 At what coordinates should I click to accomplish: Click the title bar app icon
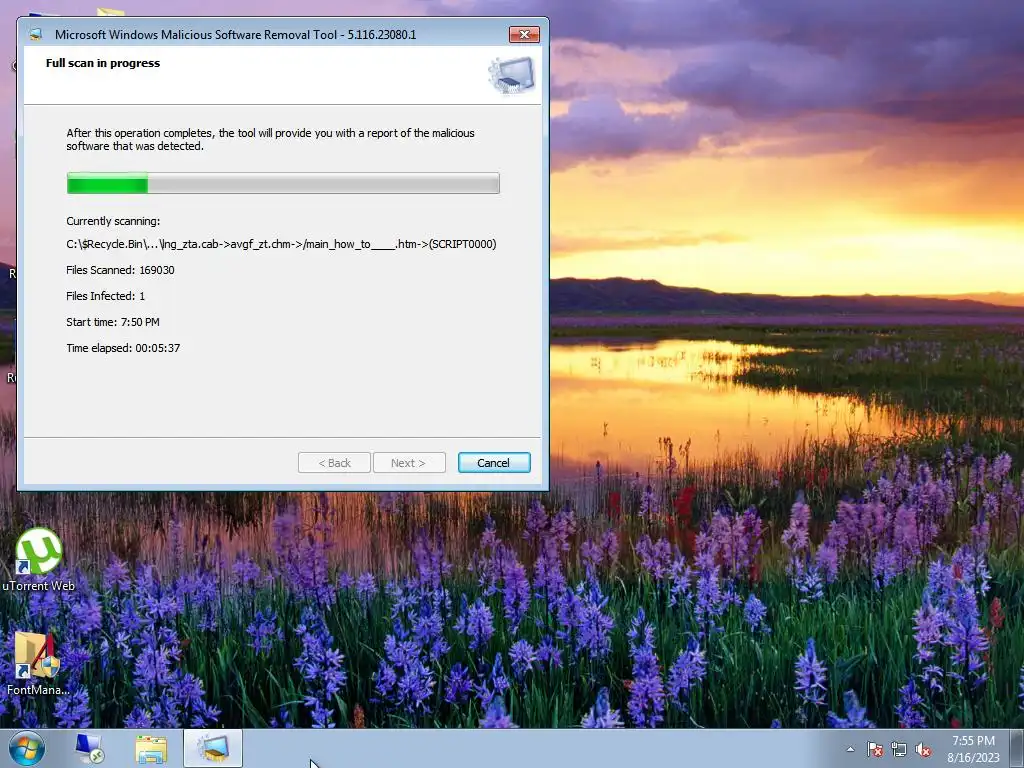coord(36,35)
